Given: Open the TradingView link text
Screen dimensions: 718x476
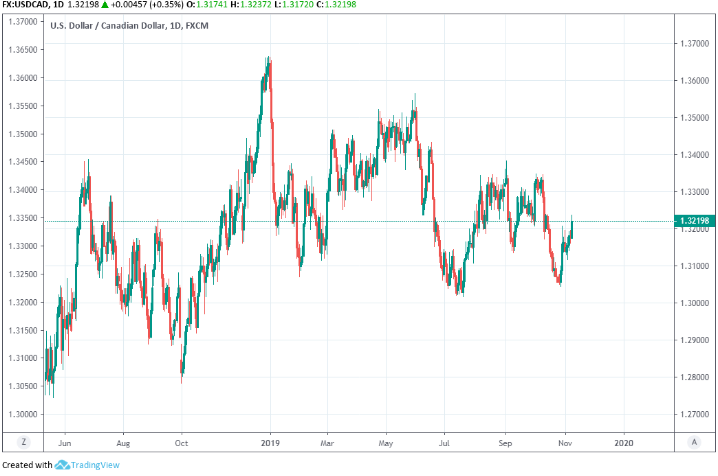Looking at the screenshot, I should (98, 465).
